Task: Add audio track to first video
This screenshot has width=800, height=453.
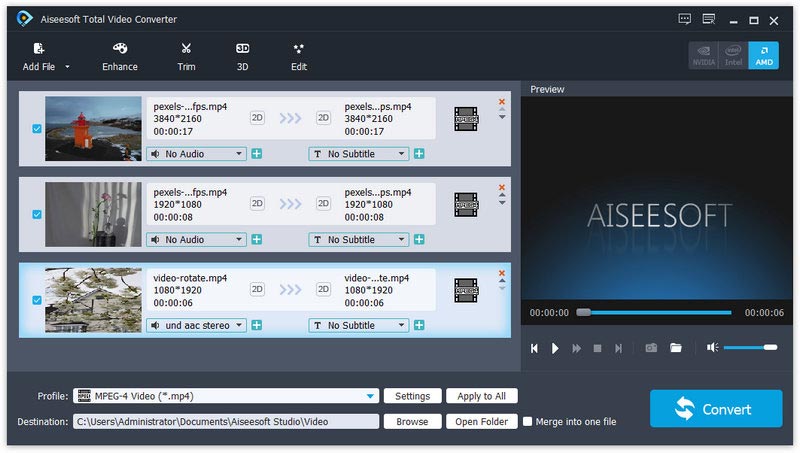Action: point(257,154)
